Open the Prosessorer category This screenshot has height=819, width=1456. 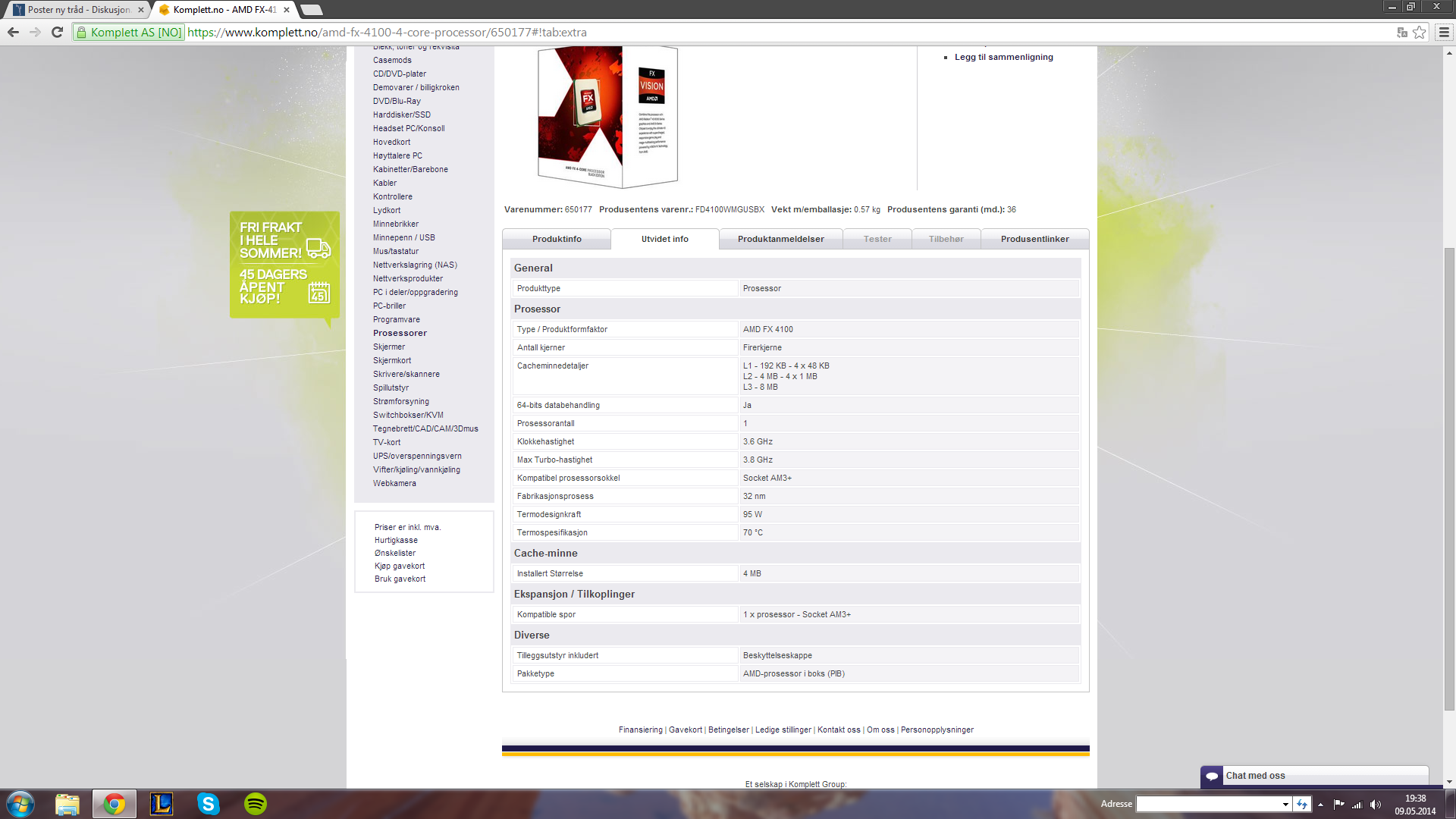coord(400,333)
